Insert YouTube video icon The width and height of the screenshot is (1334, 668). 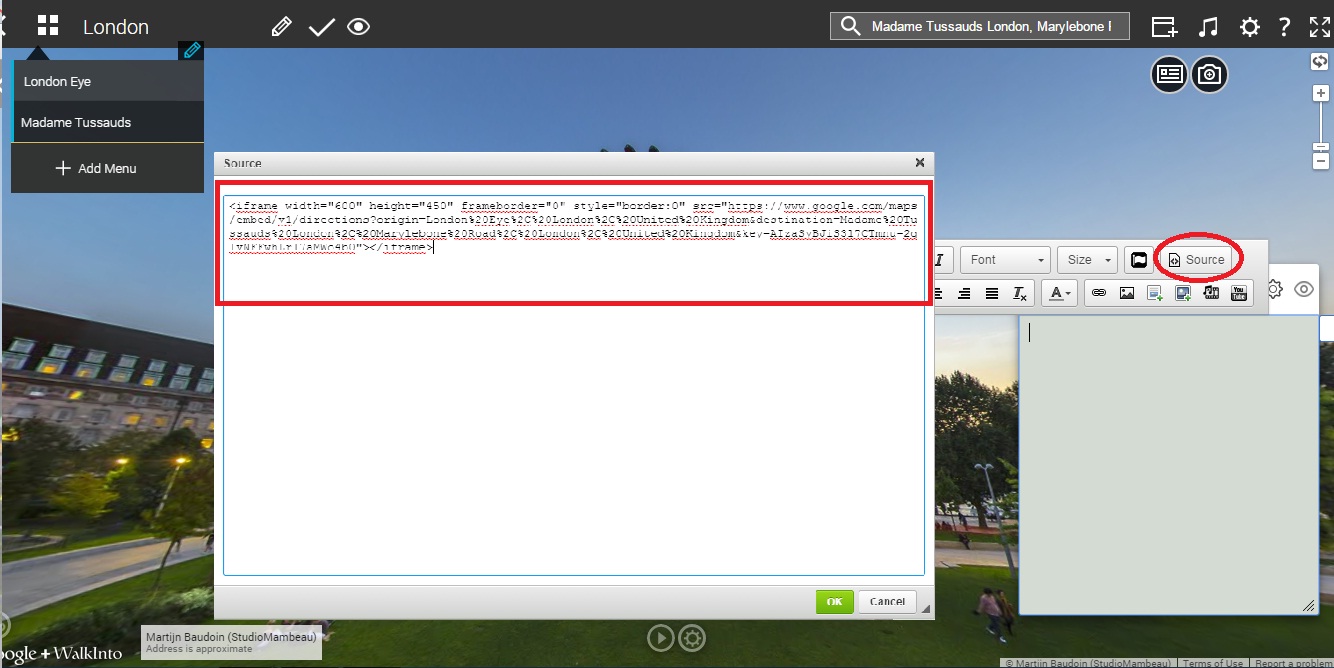point(1239,293)
